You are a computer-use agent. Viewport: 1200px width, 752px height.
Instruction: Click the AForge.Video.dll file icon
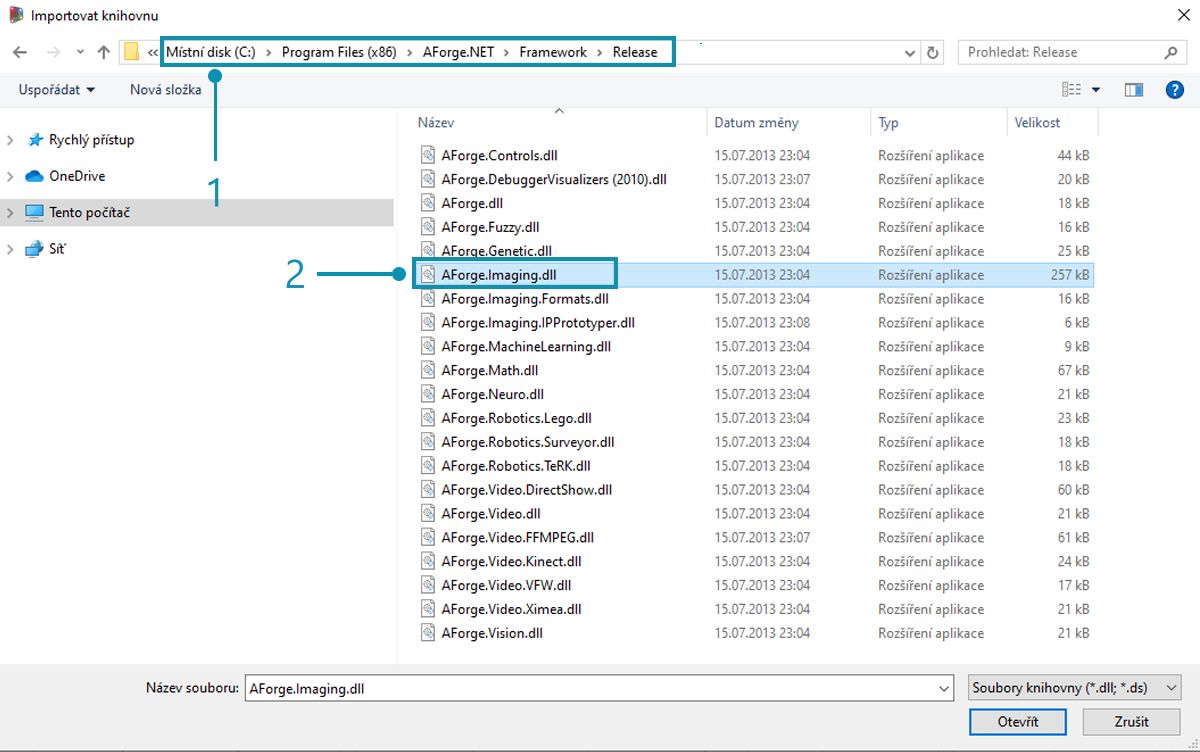[x=428, y=514]
